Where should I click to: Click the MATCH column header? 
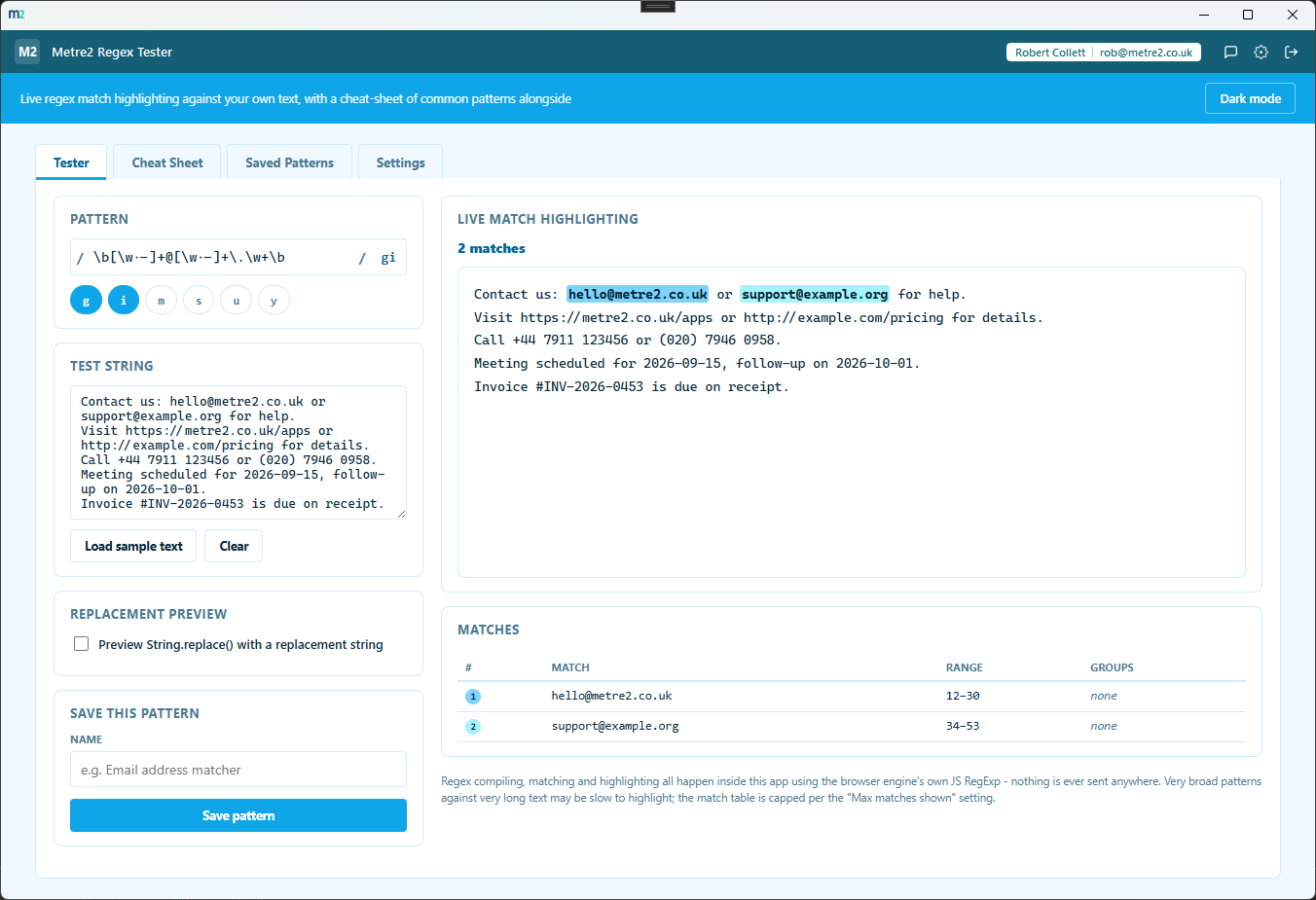[x=570, y=667]
